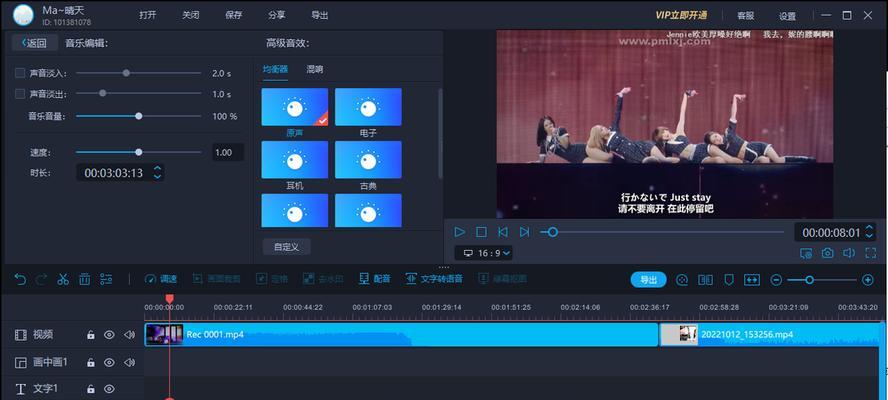The width and height of the screenshot is (888, 400).
Task: Open the 16:9 aspect ratio dropdown
Action: coord(484,253)
